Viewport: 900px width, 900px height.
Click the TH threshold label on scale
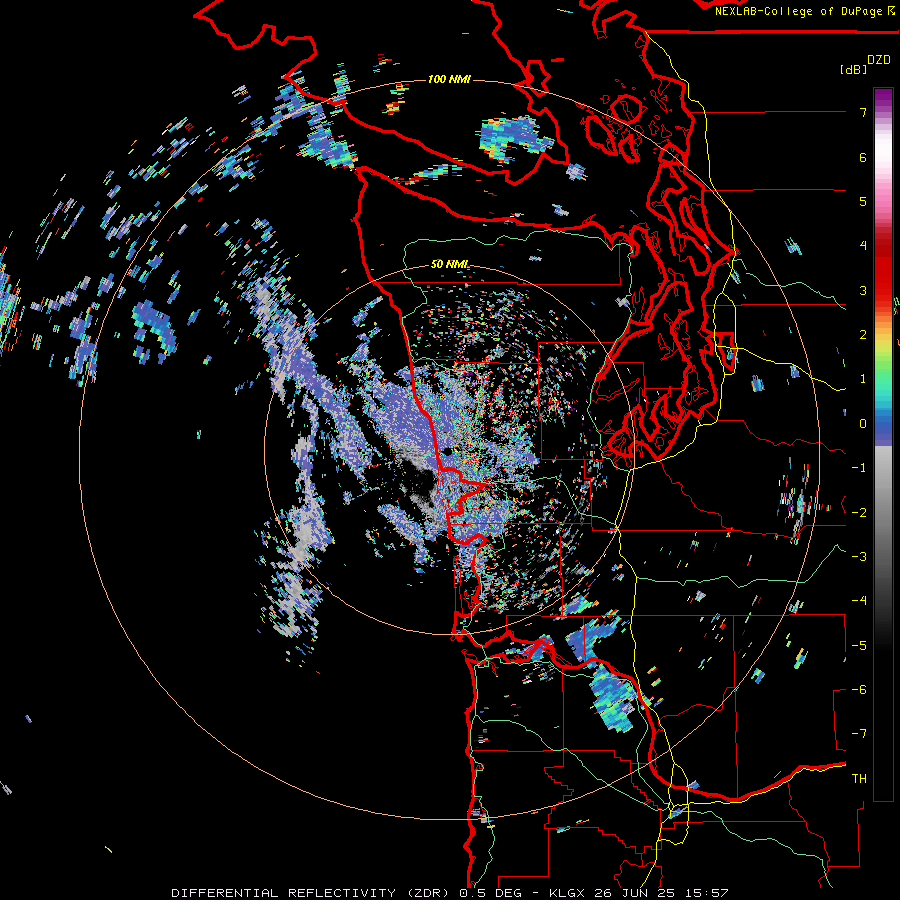(859, 779)
